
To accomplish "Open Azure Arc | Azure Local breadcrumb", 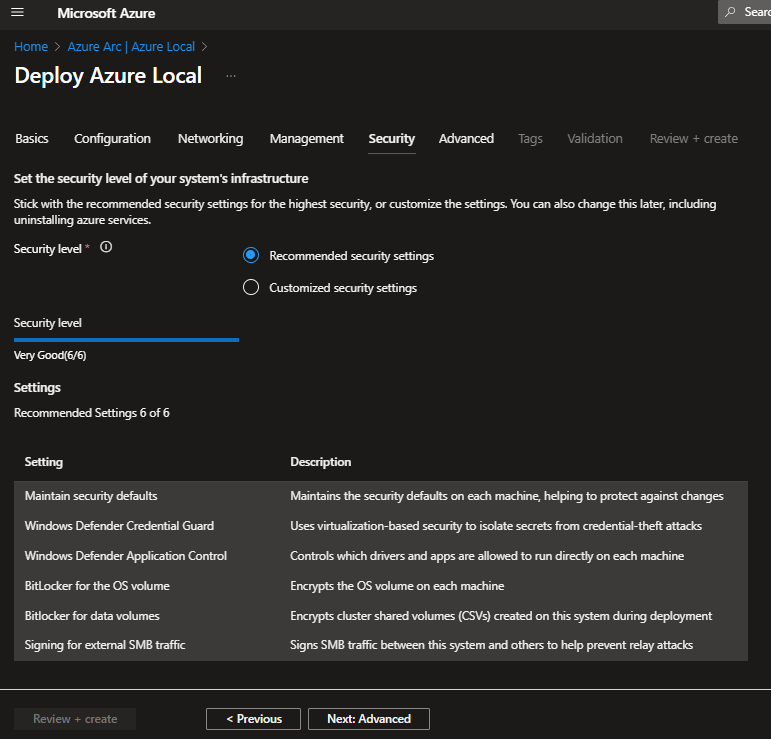I will point(131,47).
